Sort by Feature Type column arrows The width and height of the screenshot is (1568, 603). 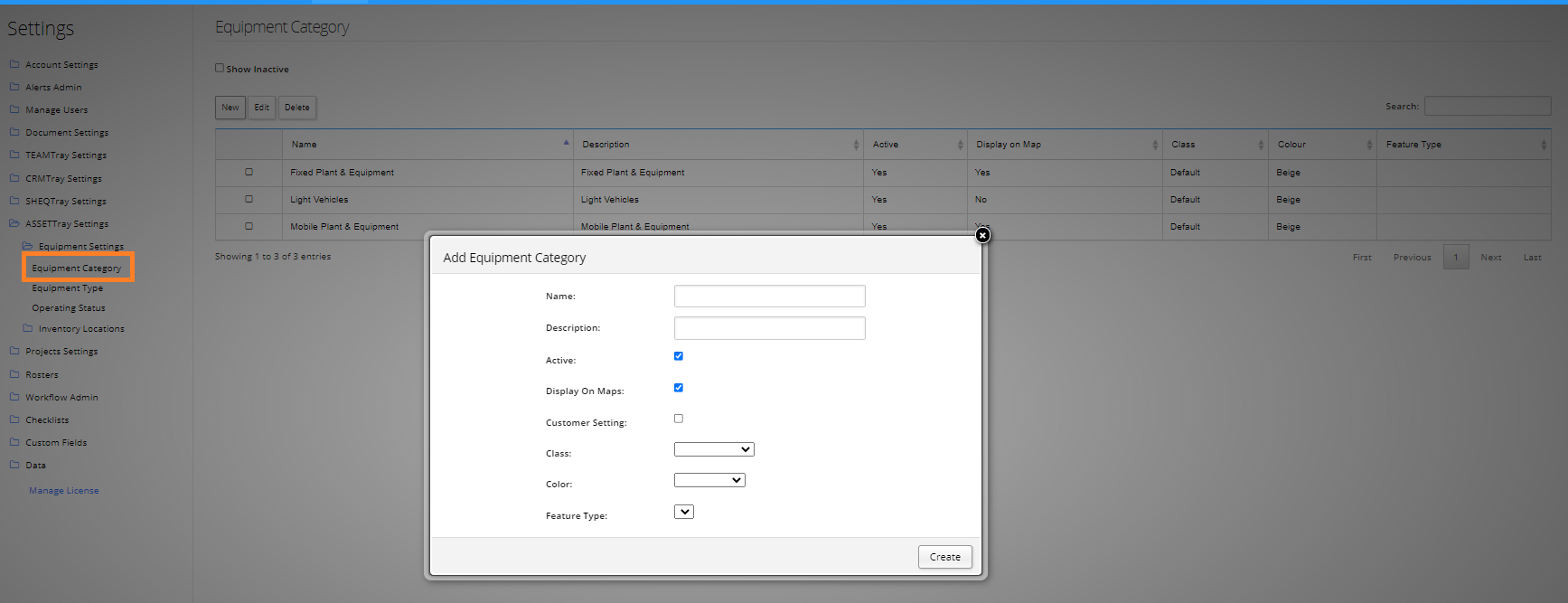tap(1544, 145)
